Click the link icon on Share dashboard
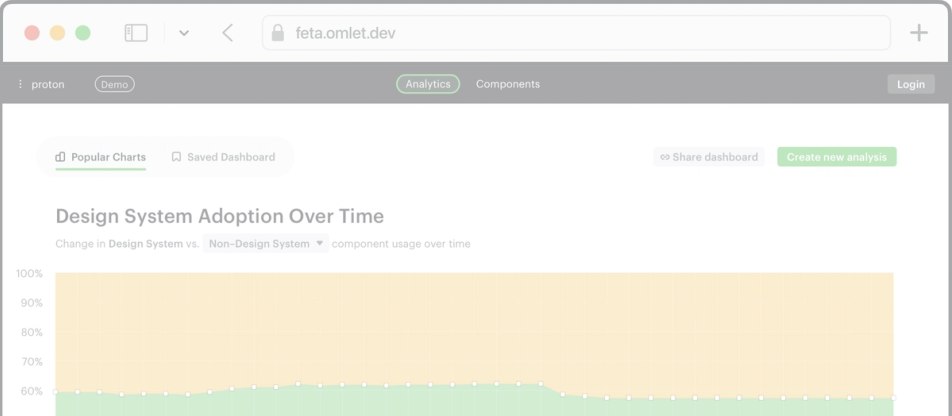This screenshot has height=416, width=952. point(665,157)
